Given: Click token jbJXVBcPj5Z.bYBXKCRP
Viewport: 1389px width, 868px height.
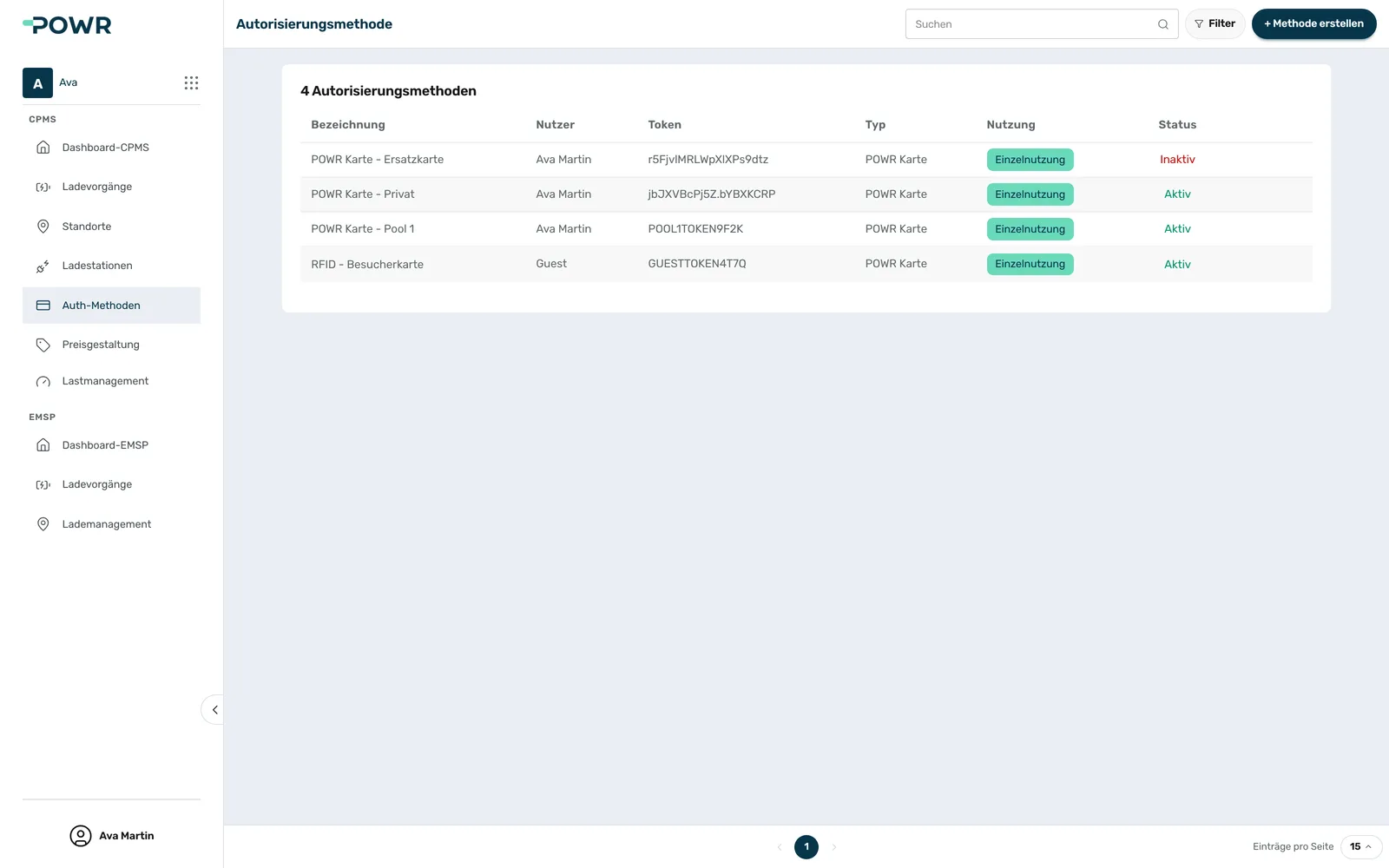Looking at the screenshot, I should [712, 194].
